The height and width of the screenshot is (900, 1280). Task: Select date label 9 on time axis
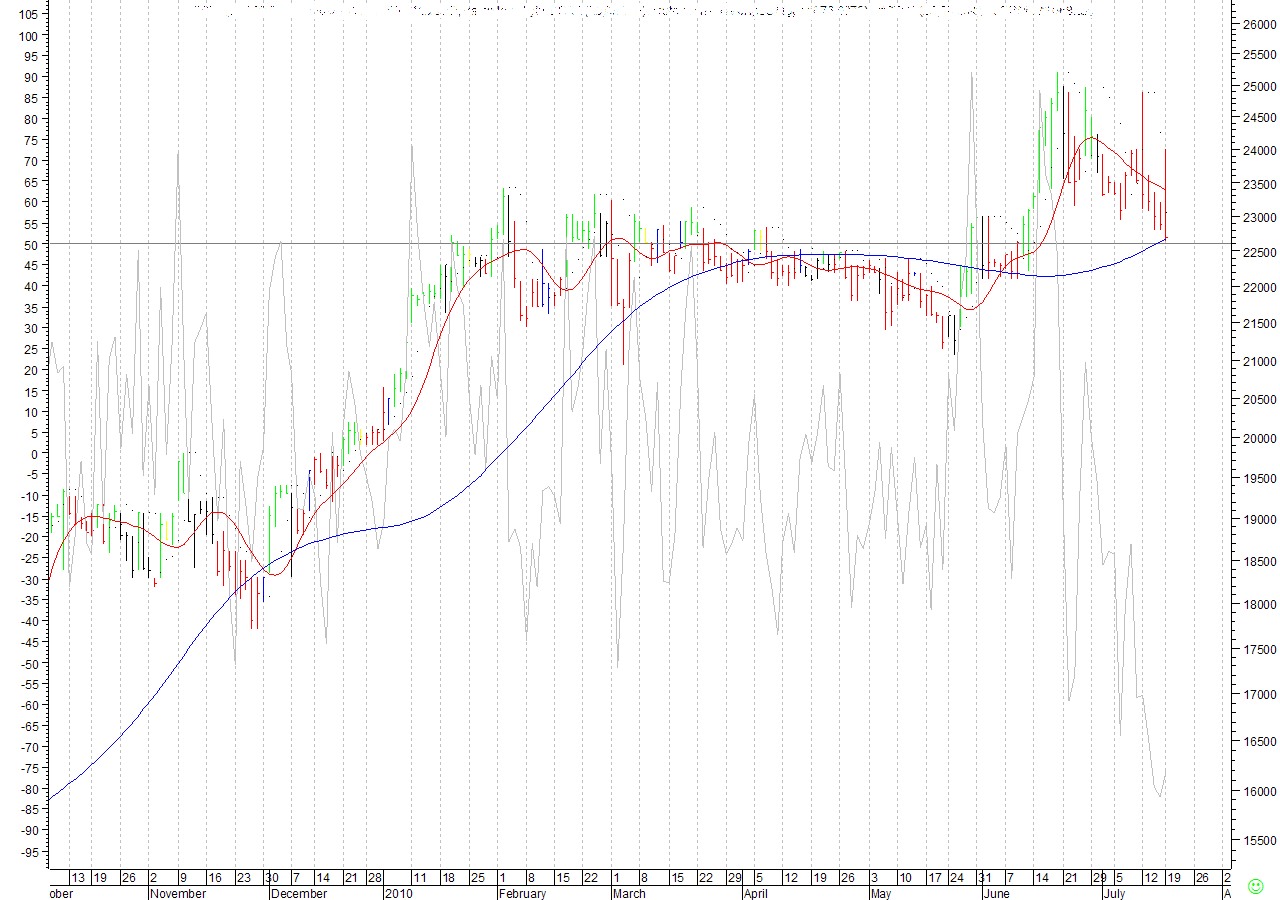pos(182,878)
